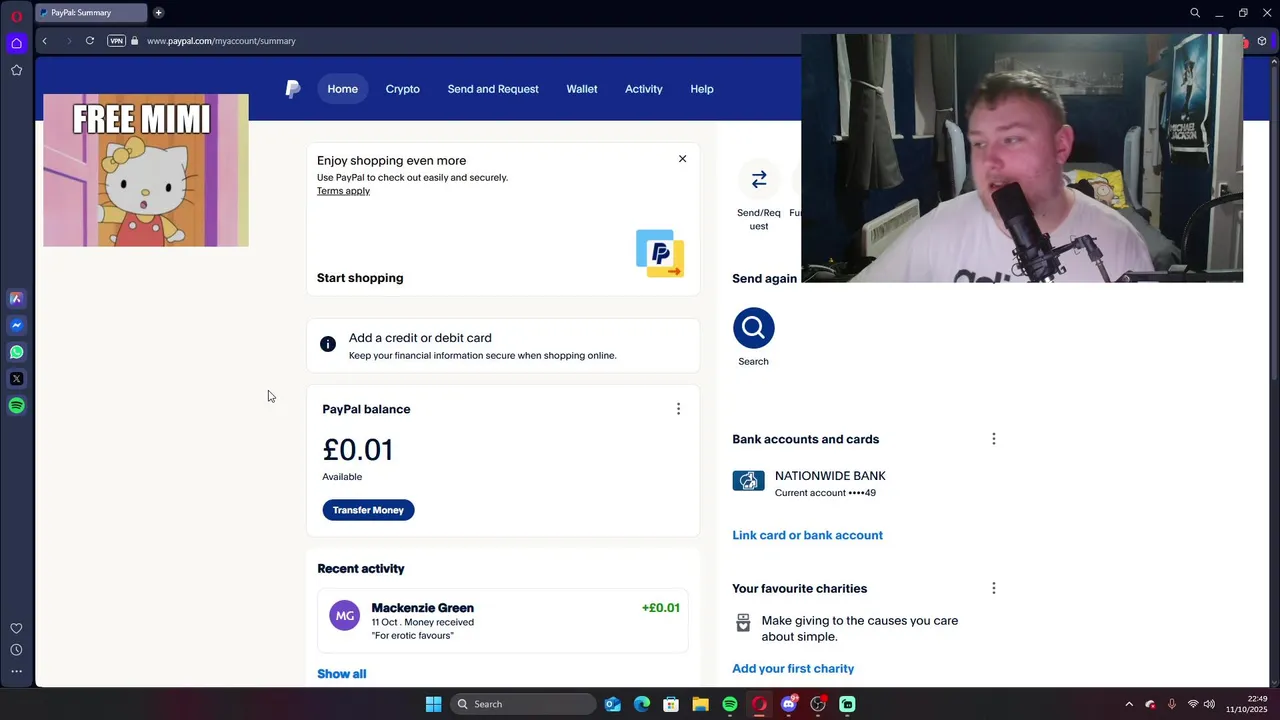Image resolution: width=1280 pixels, height=720 pixels.
Task: Click the info icon beside Add card
Action: [x=327, y=344]
